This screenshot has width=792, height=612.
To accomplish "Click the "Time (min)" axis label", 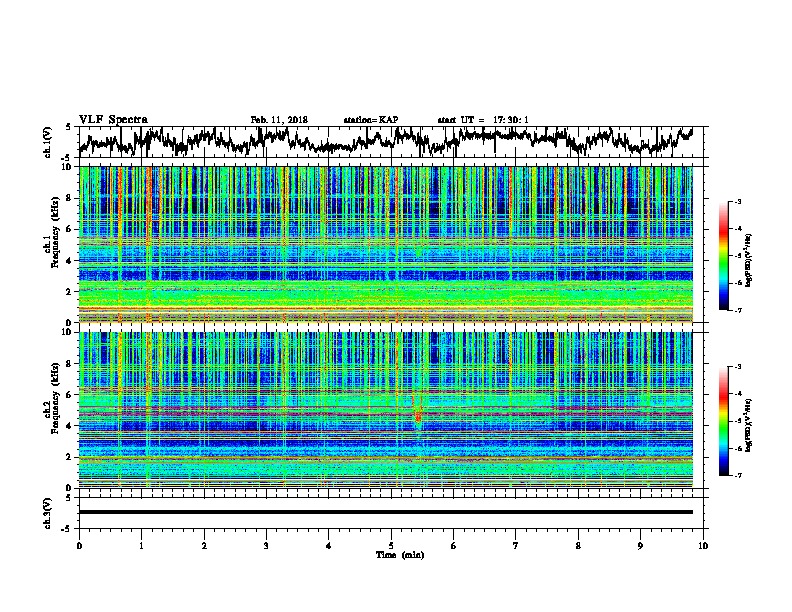I will (400, 555).
